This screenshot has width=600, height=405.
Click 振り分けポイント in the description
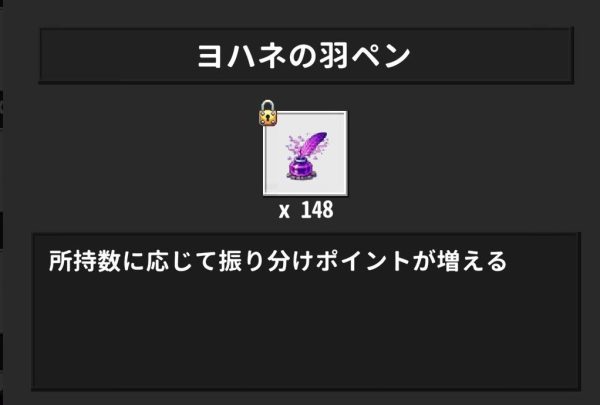315,261
